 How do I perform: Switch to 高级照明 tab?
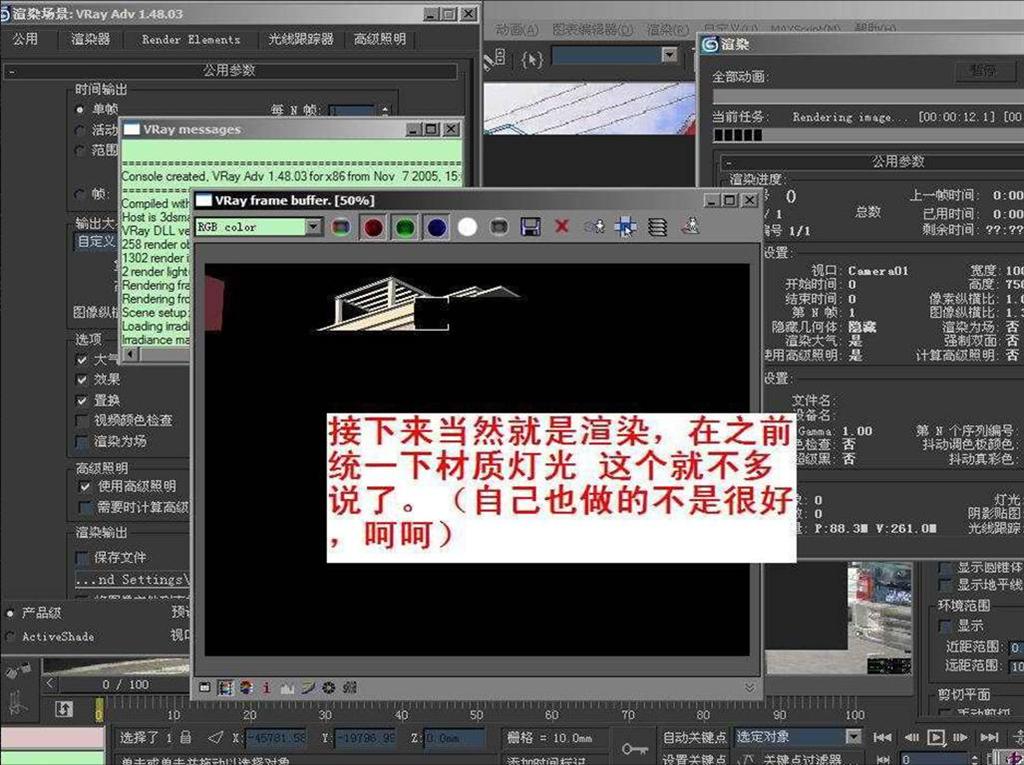point(379,39)
